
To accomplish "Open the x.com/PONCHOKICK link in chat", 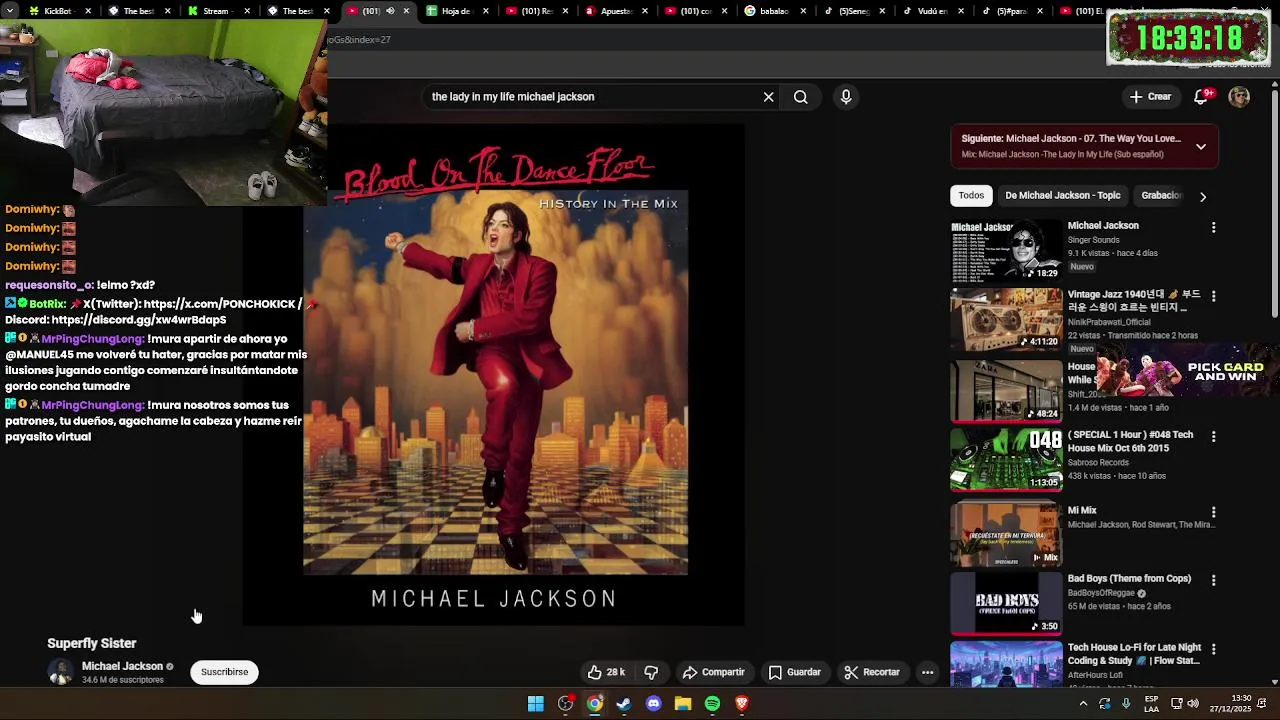I will (222, 304).
